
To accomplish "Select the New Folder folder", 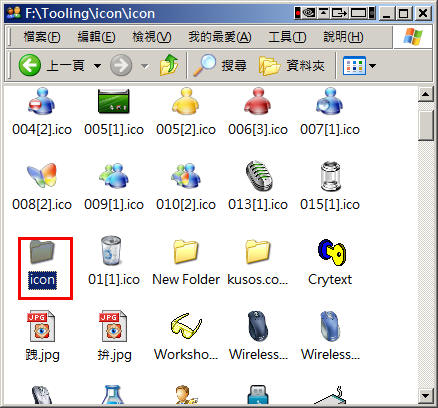I will click(186, 251).
